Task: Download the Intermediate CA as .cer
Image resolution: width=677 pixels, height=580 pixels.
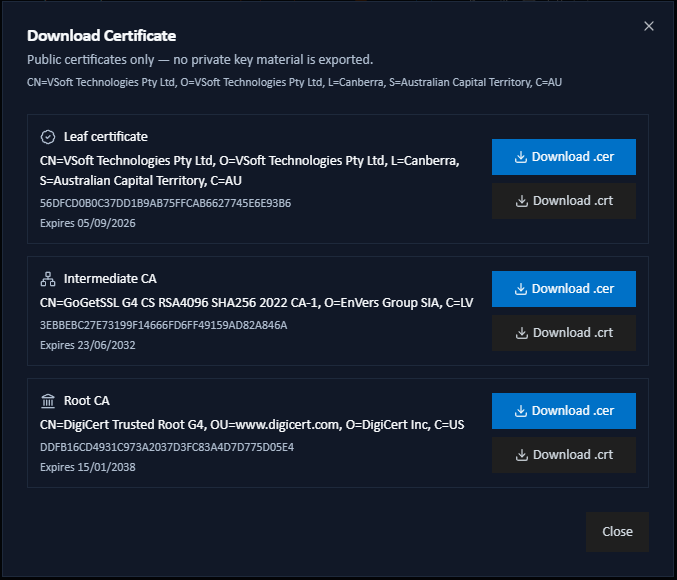Action: tap(563, 289)
